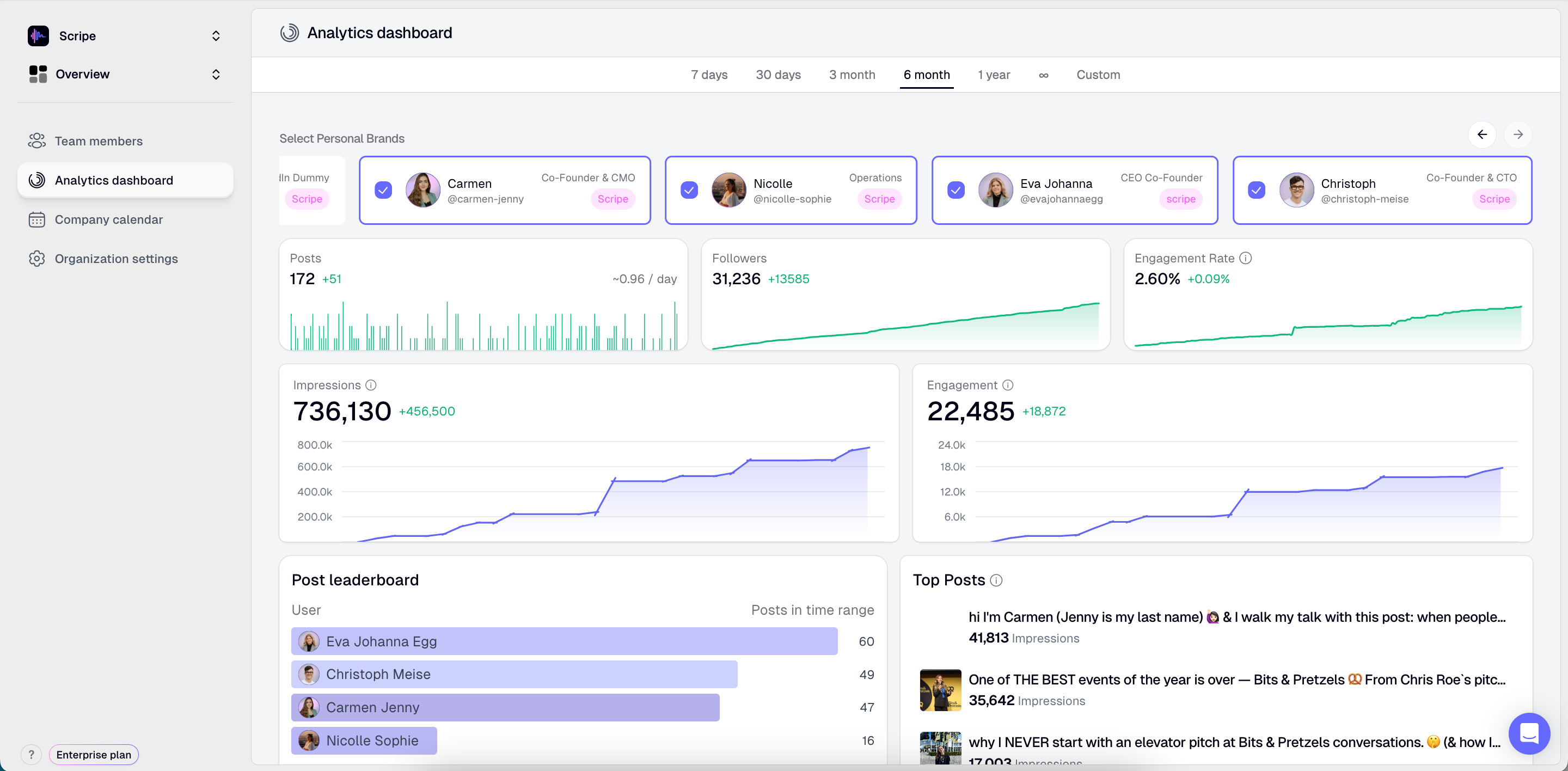This screenshot has width=1568, height=771.
Task: Open Organization settings gear icon
Action: 36,259
